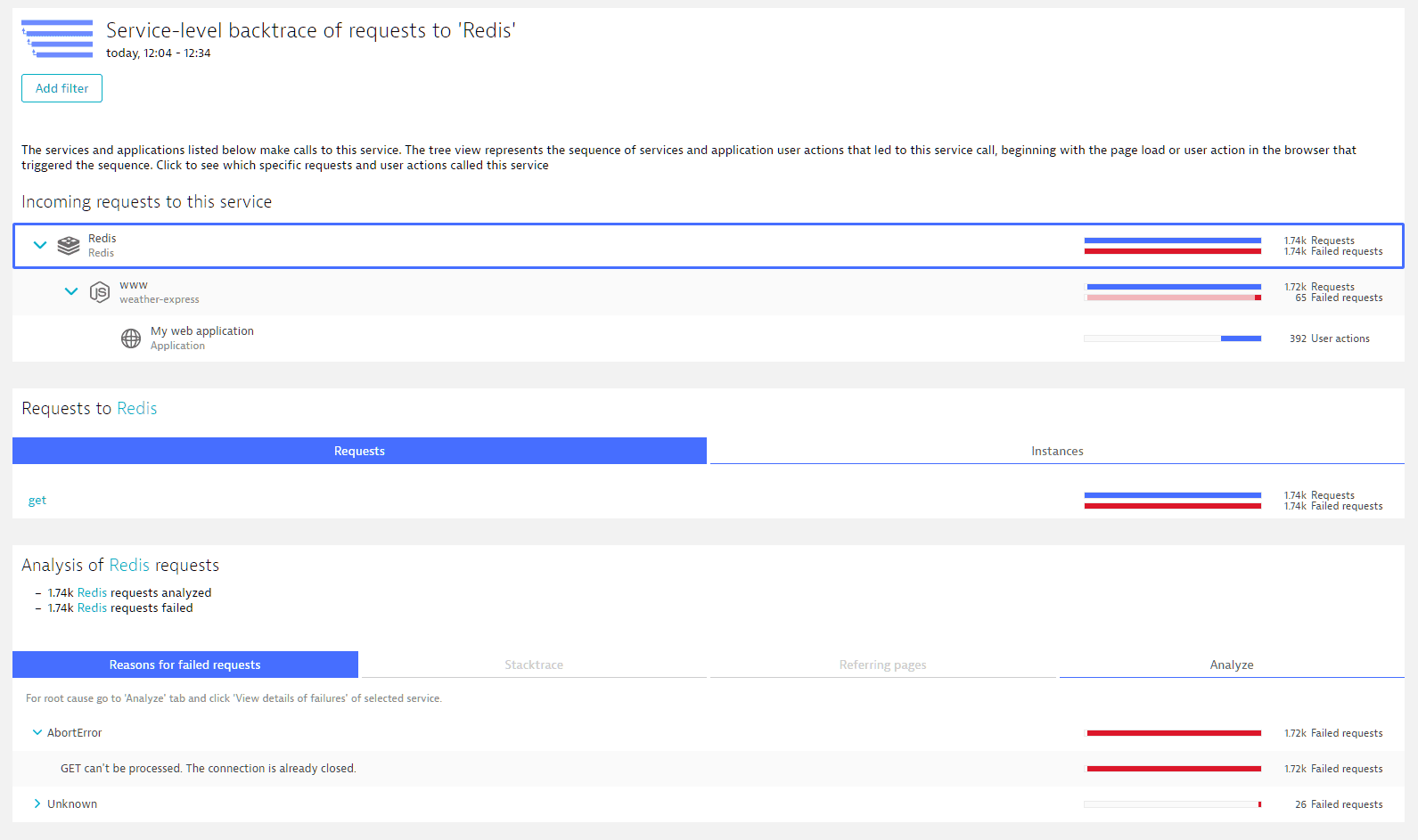Screen dimensions: 1418x840
Task: Click the '392 User actions' value
Action: pos(1329,338)
